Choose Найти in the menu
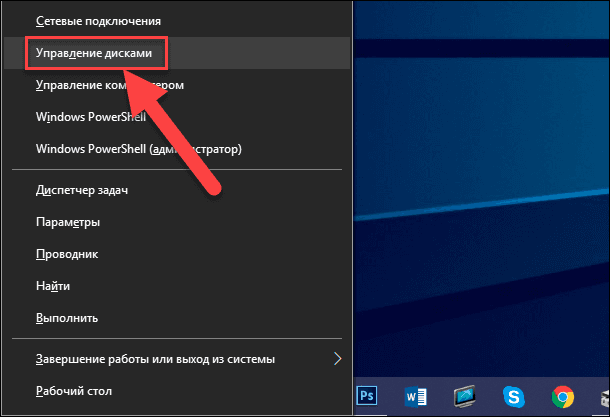This screenshot has height=417, width=610. [x=177, y=286]
